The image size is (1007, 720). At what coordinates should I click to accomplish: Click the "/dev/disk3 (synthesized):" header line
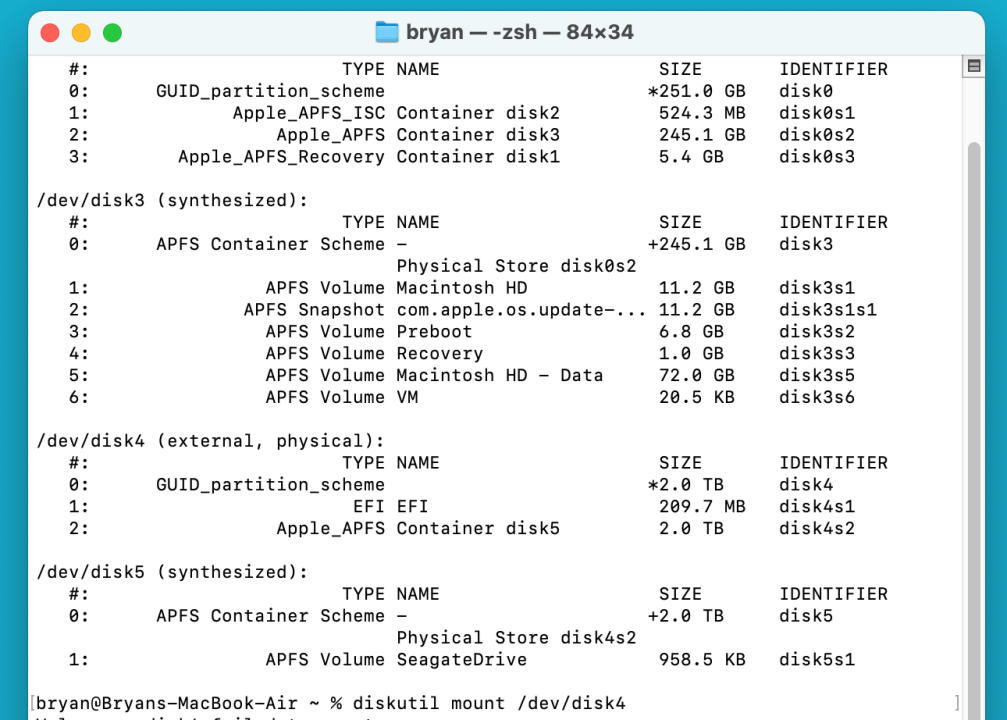[172, 200]
